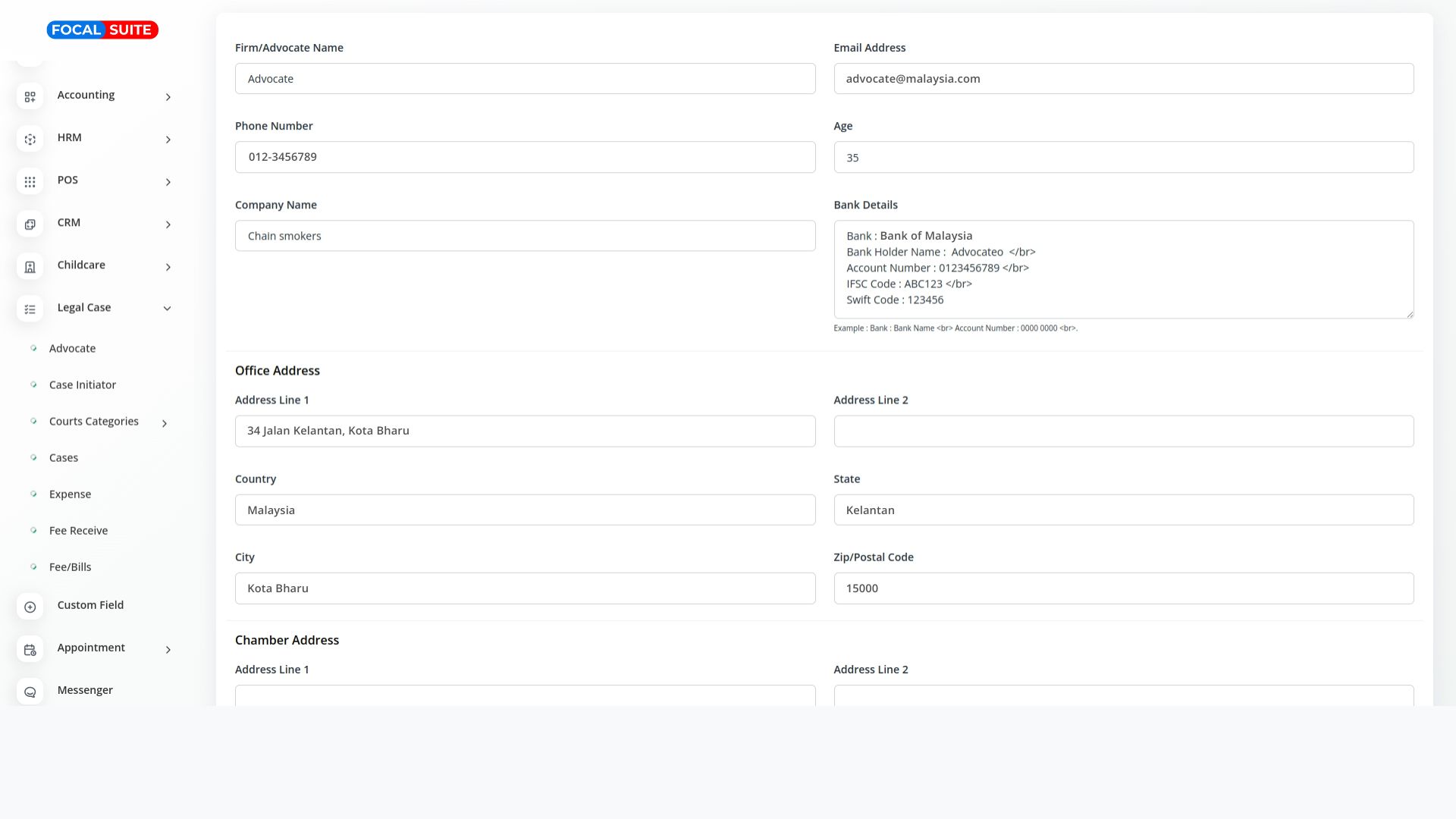Open the Fee/Bills link
1456x819 pixels.
70,566
